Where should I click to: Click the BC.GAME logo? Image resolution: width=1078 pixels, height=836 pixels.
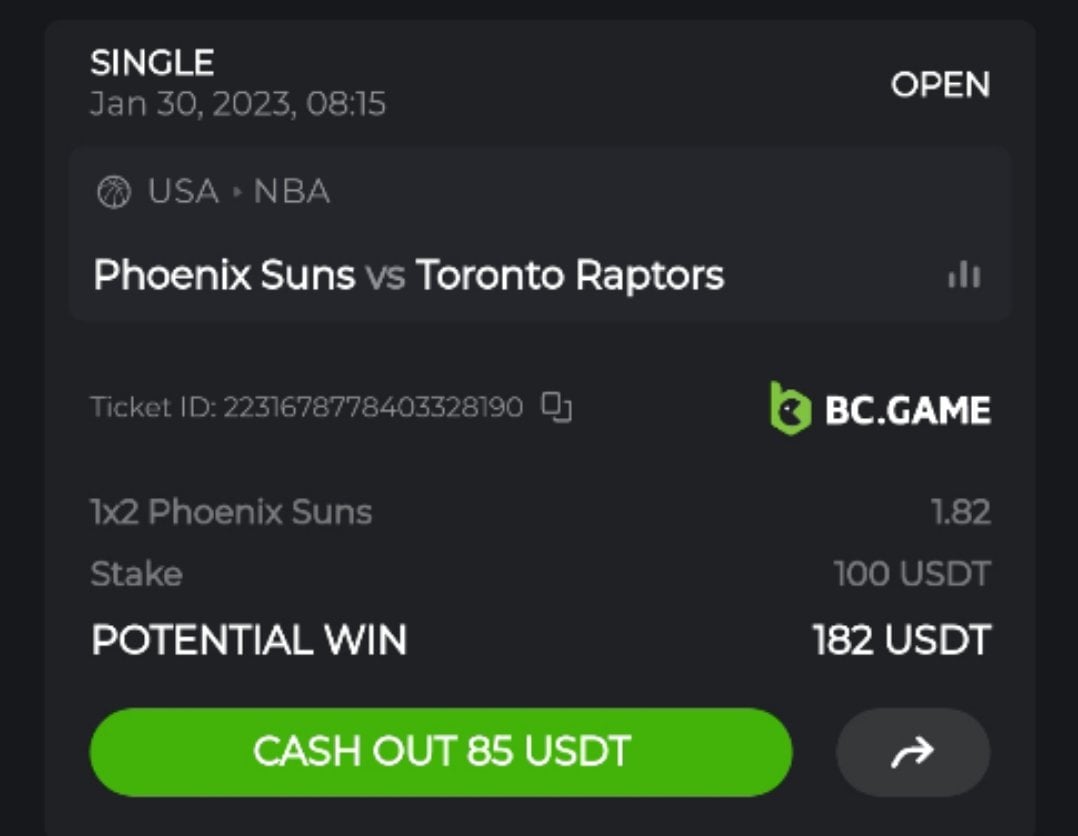point(880,410)
